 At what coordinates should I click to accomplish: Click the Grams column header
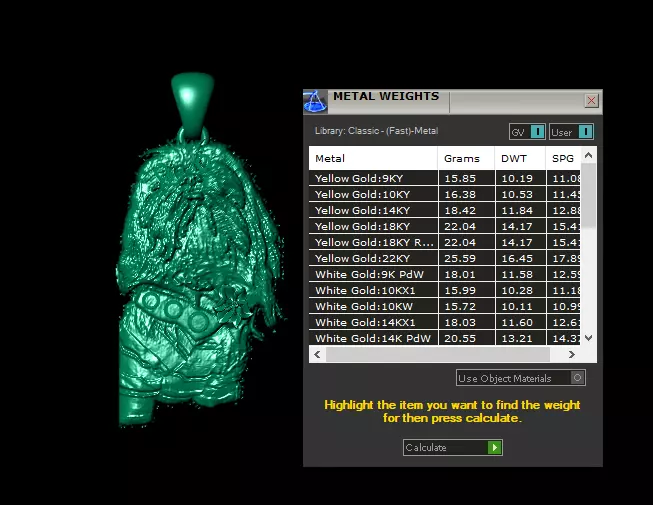click(x=466, y=158)
